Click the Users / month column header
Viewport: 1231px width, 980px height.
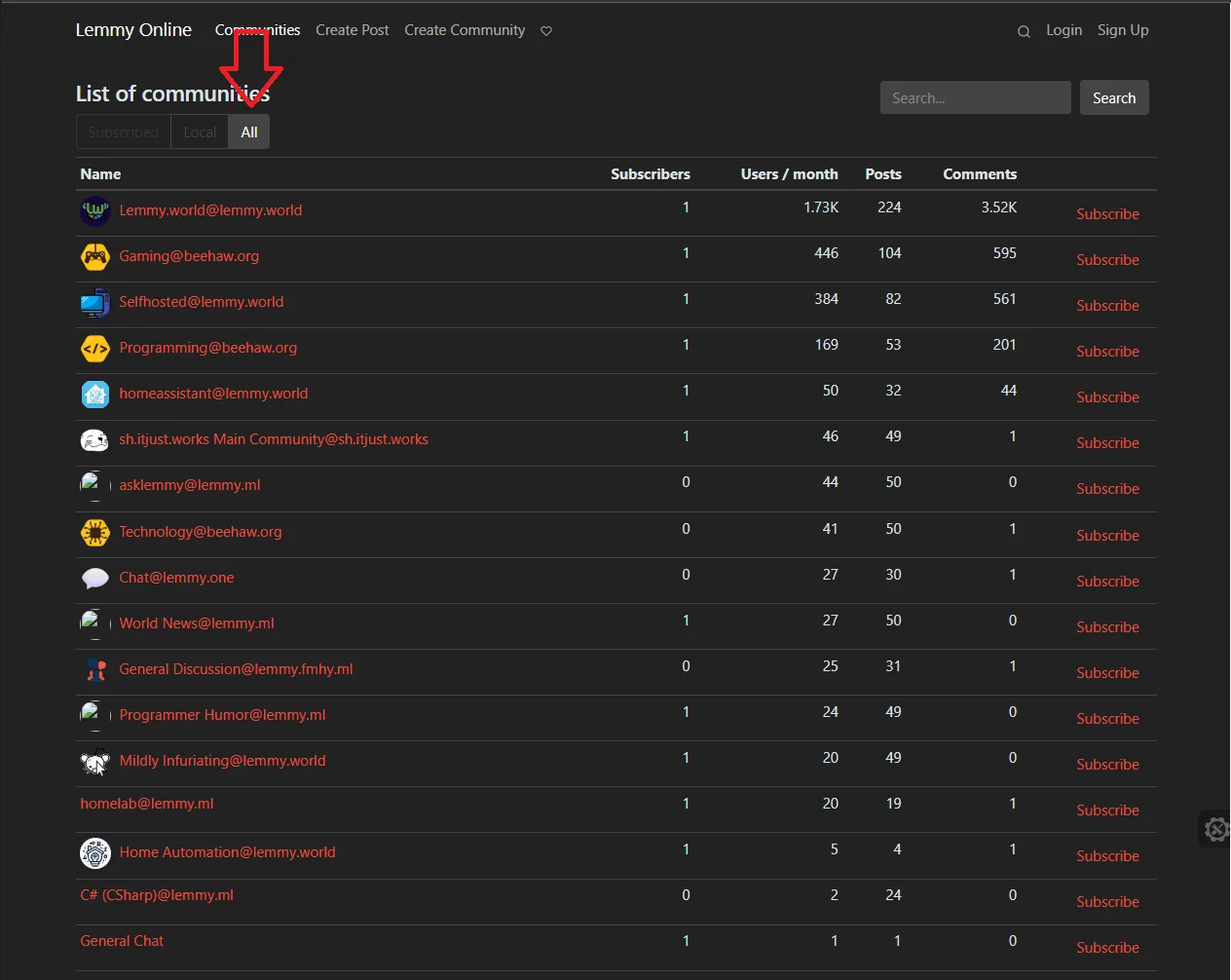(x=789, y=174)
